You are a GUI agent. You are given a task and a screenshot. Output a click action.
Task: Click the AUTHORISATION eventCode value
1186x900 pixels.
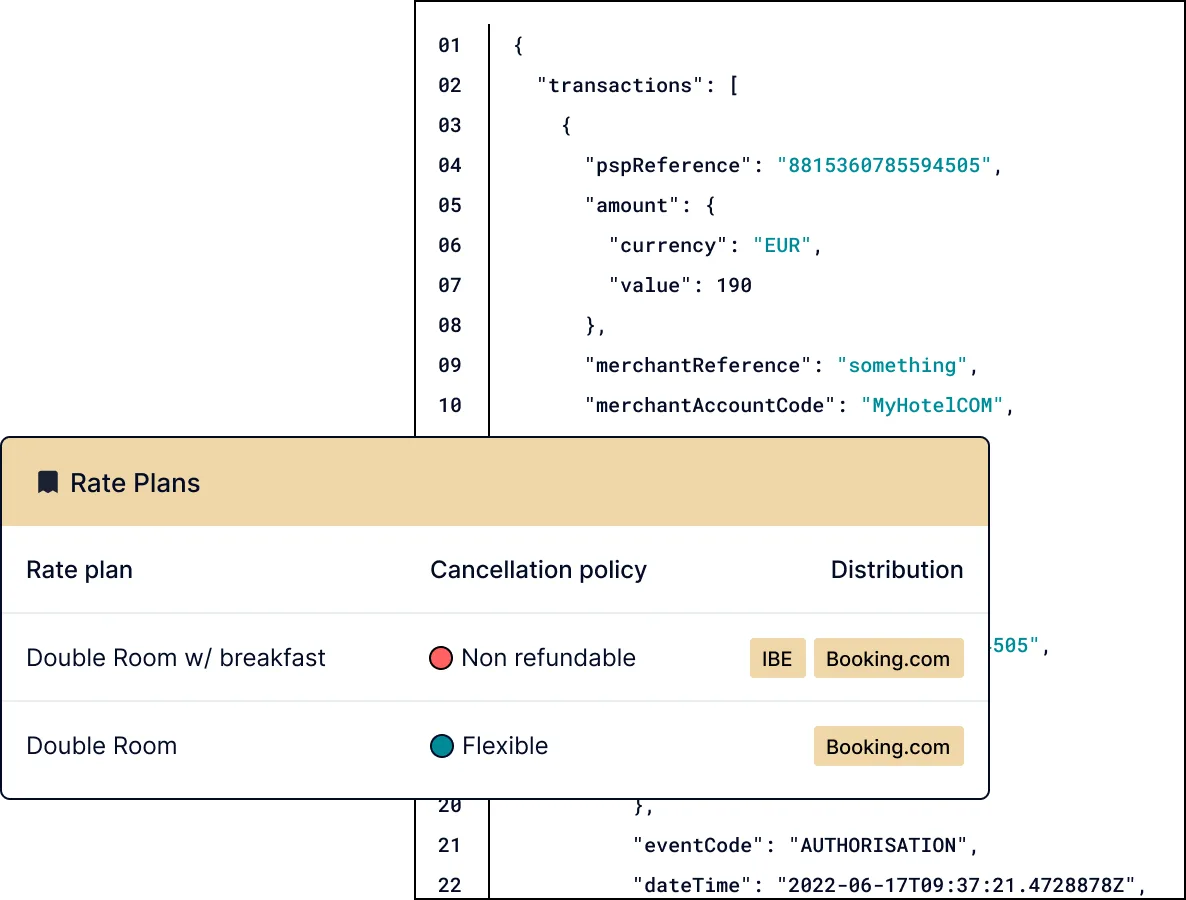pyautogui.click(x=878, y=846)
